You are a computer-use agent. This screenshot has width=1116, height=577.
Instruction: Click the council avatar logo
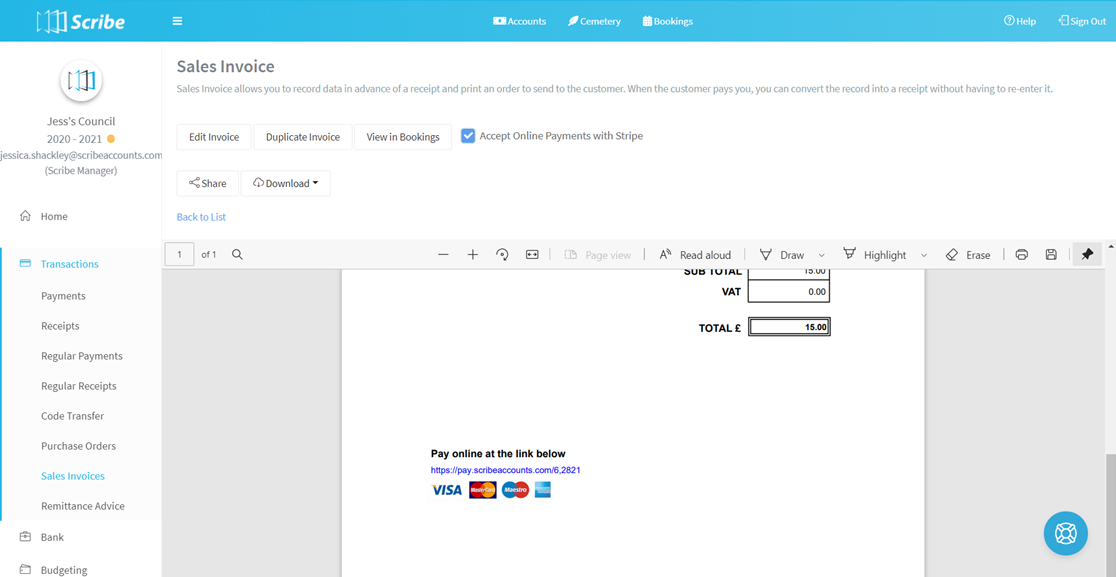point(81,80)
